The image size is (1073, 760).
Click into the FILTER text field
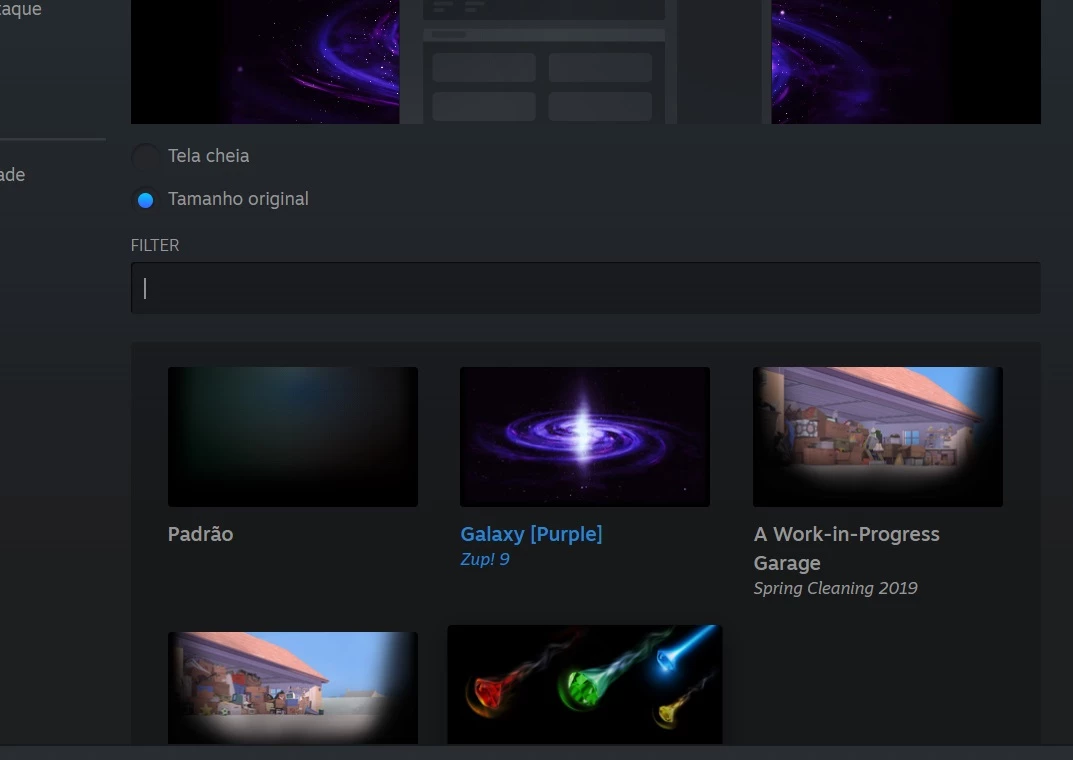586,288
